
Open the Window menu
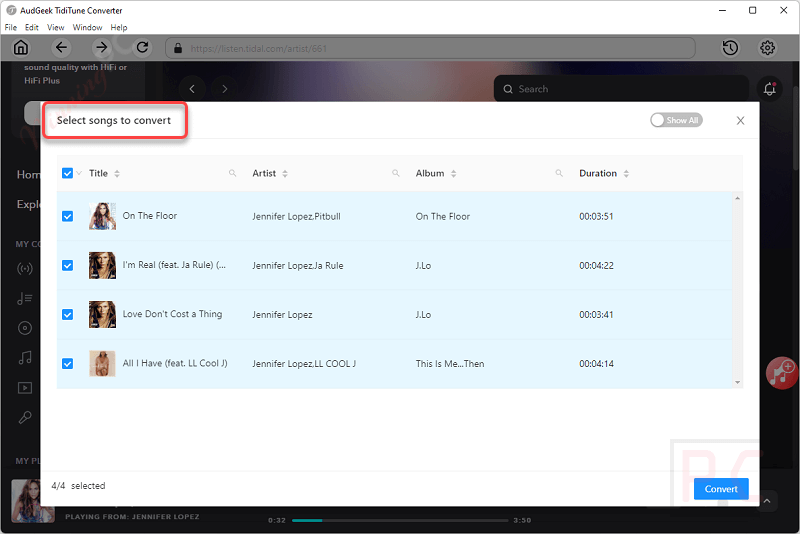(x=87, y=28)
